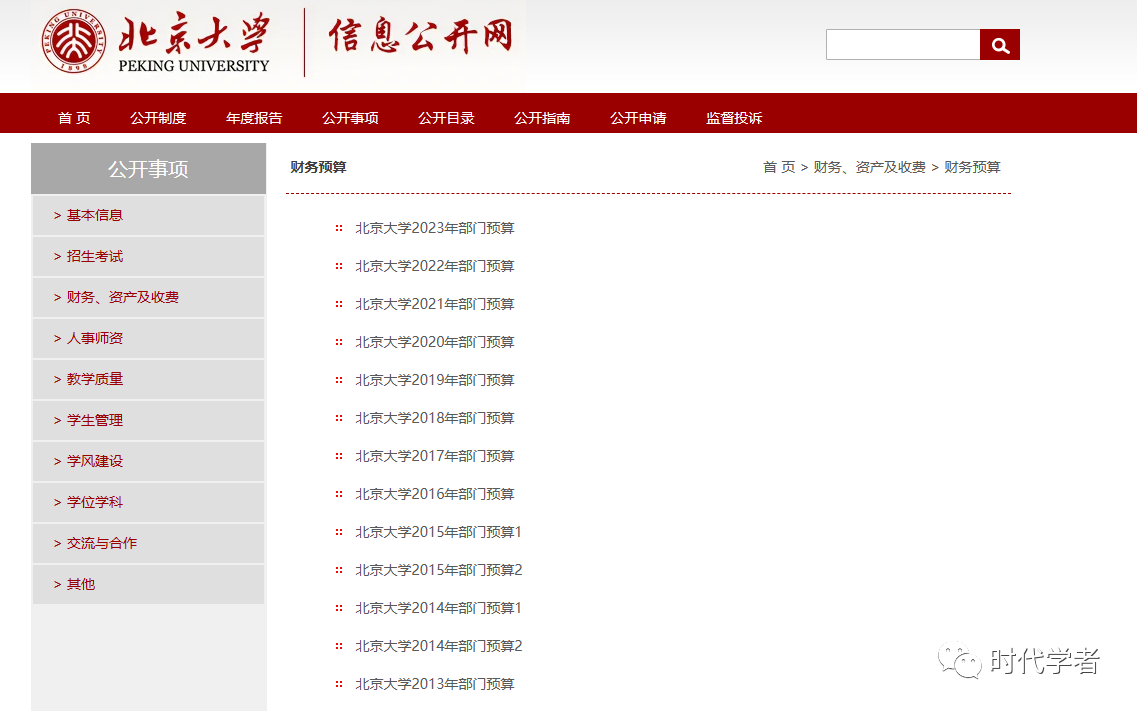Open 学风建设 in the sidebar
This screenshot has width=1137, height=711.
point(148,461)
